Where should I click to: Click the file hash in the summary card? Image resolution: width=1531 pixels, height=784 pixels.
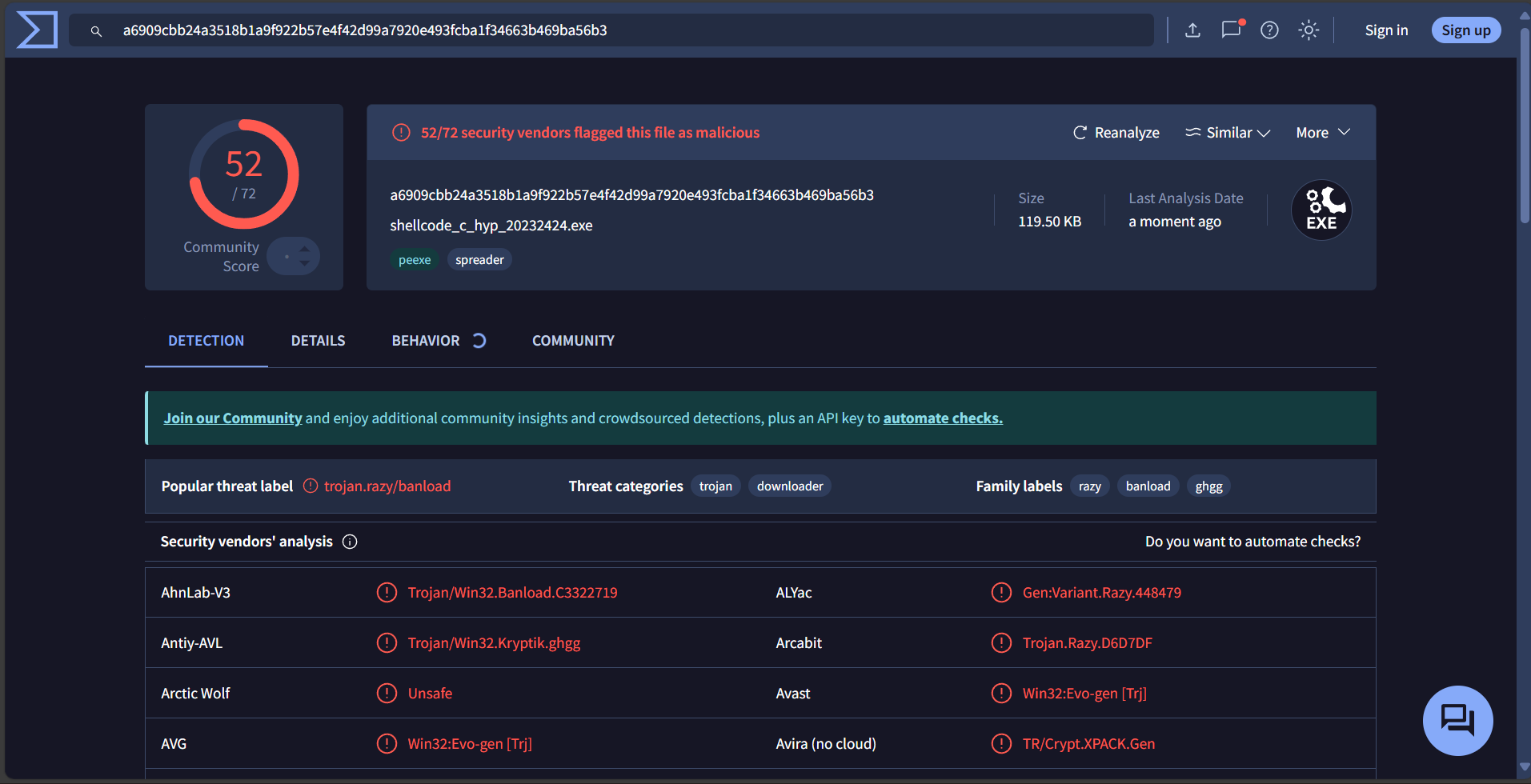[631, 195]
